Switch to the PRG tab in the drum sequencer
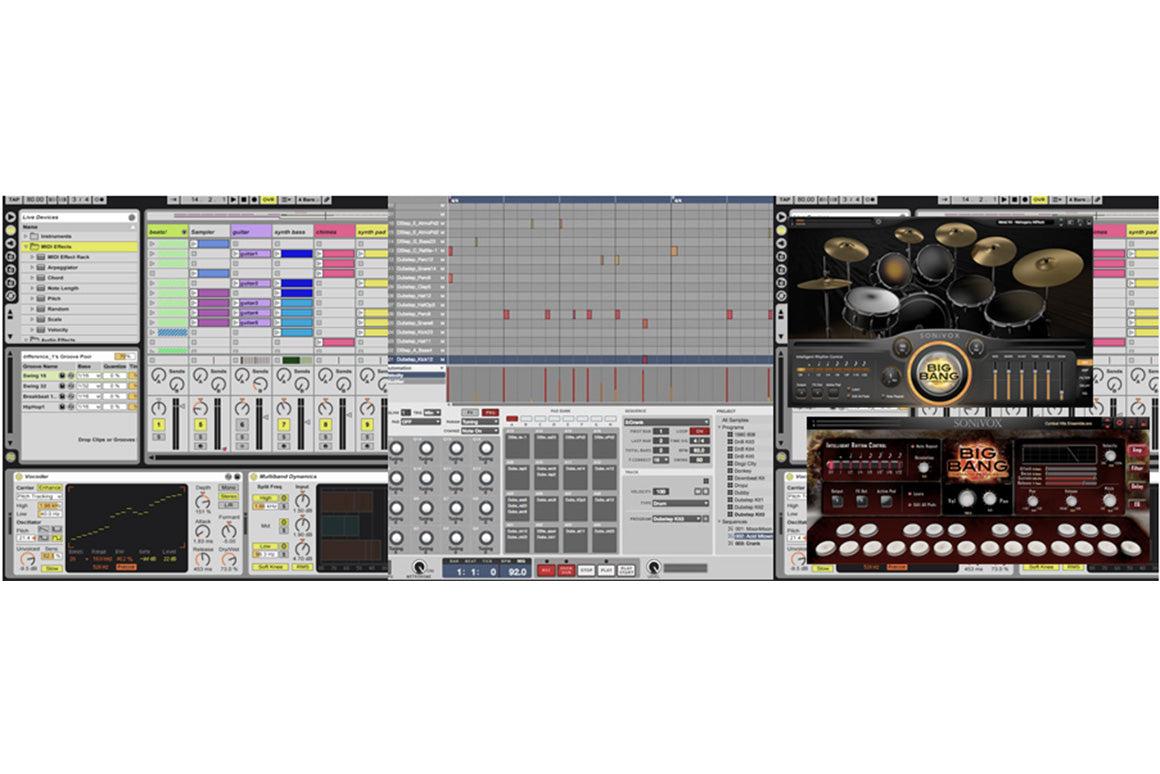Image resolution: width=1160 pixels, height=774 pixels. click(x=490, y=410)
